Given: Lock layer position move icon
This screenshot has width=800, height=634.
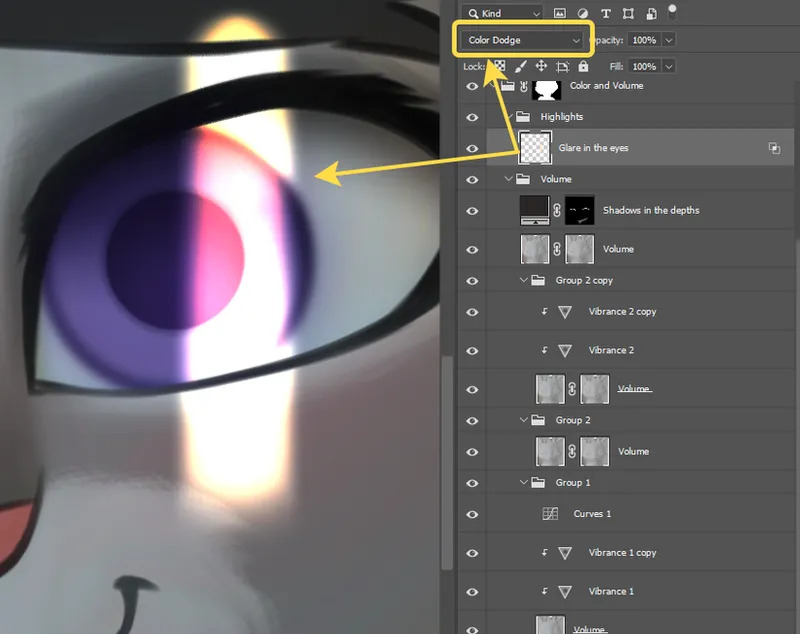Looking at the screenshot, I should point(541,66).
